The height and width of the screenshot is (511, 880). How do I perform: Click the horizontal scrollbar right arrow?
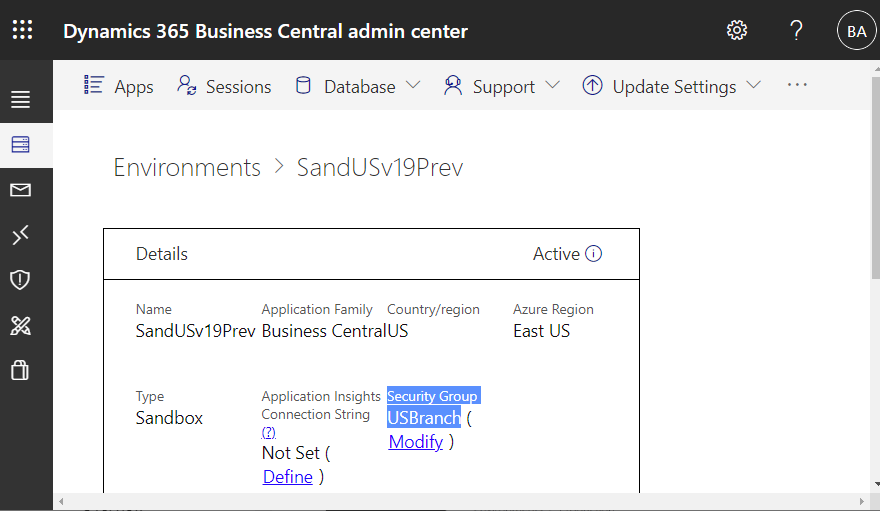(x=862, y=501)
